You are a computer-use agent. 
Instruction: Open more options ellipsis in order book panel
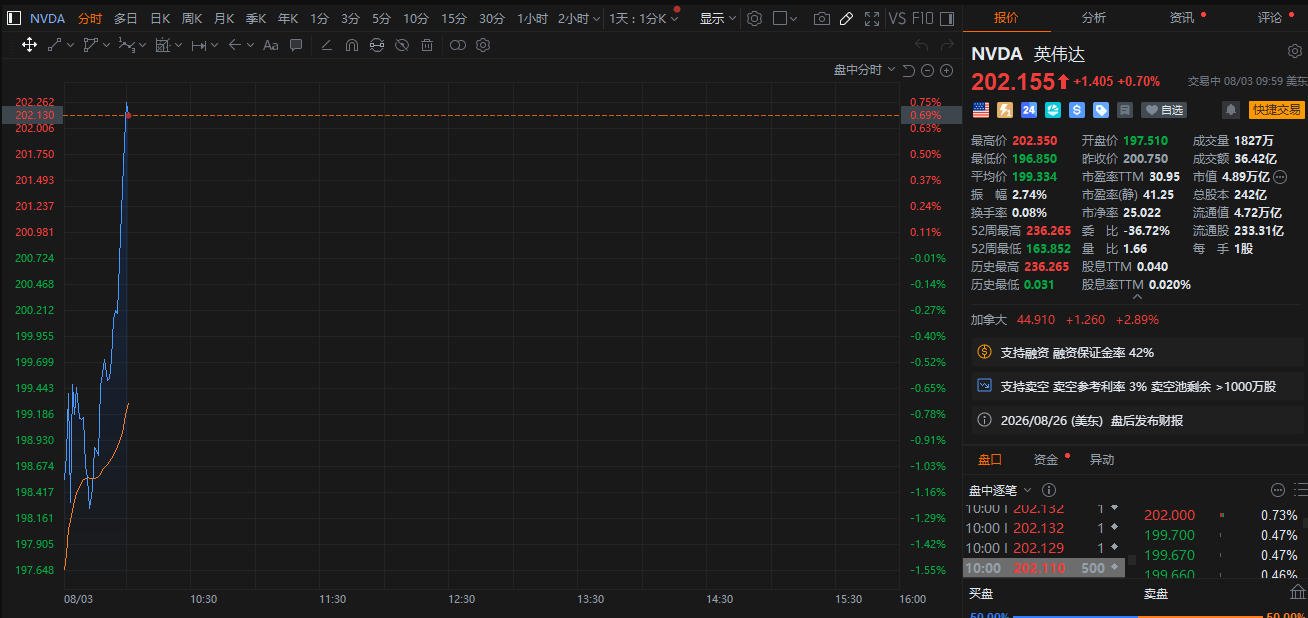(x=1277, y=490)
